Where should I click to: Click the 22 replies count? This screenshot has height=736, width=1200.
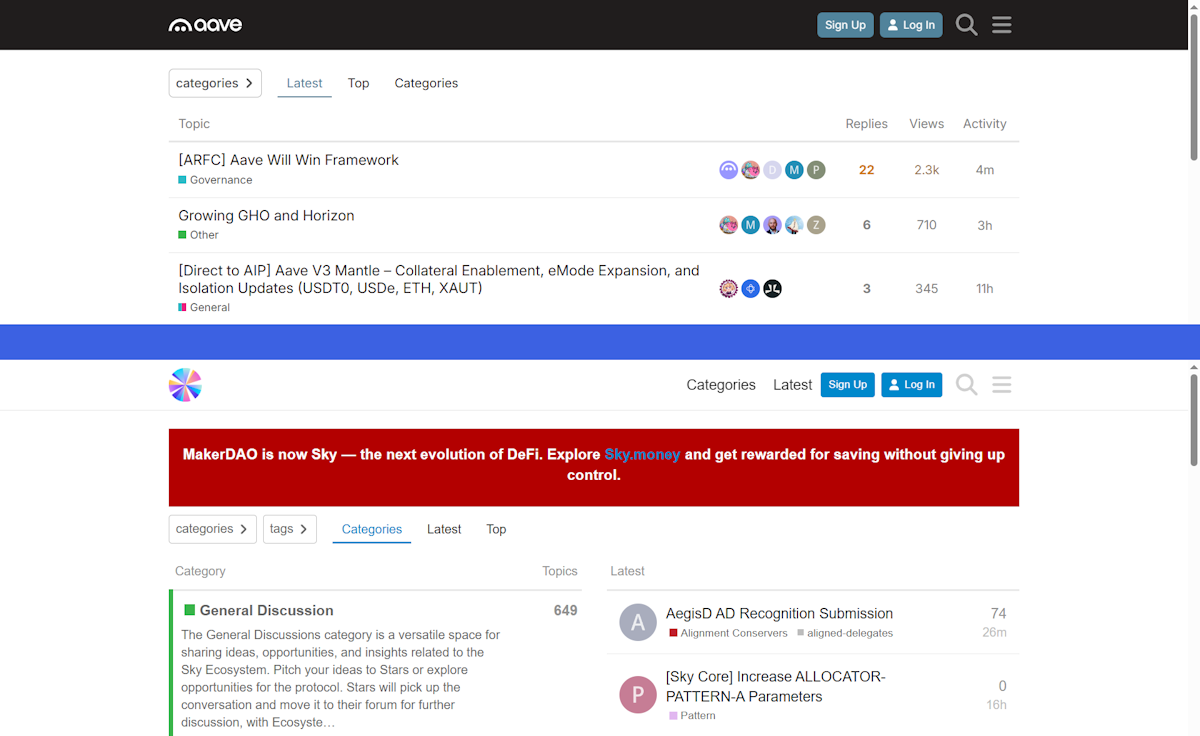pyautogui.click(x=866, y=170)
